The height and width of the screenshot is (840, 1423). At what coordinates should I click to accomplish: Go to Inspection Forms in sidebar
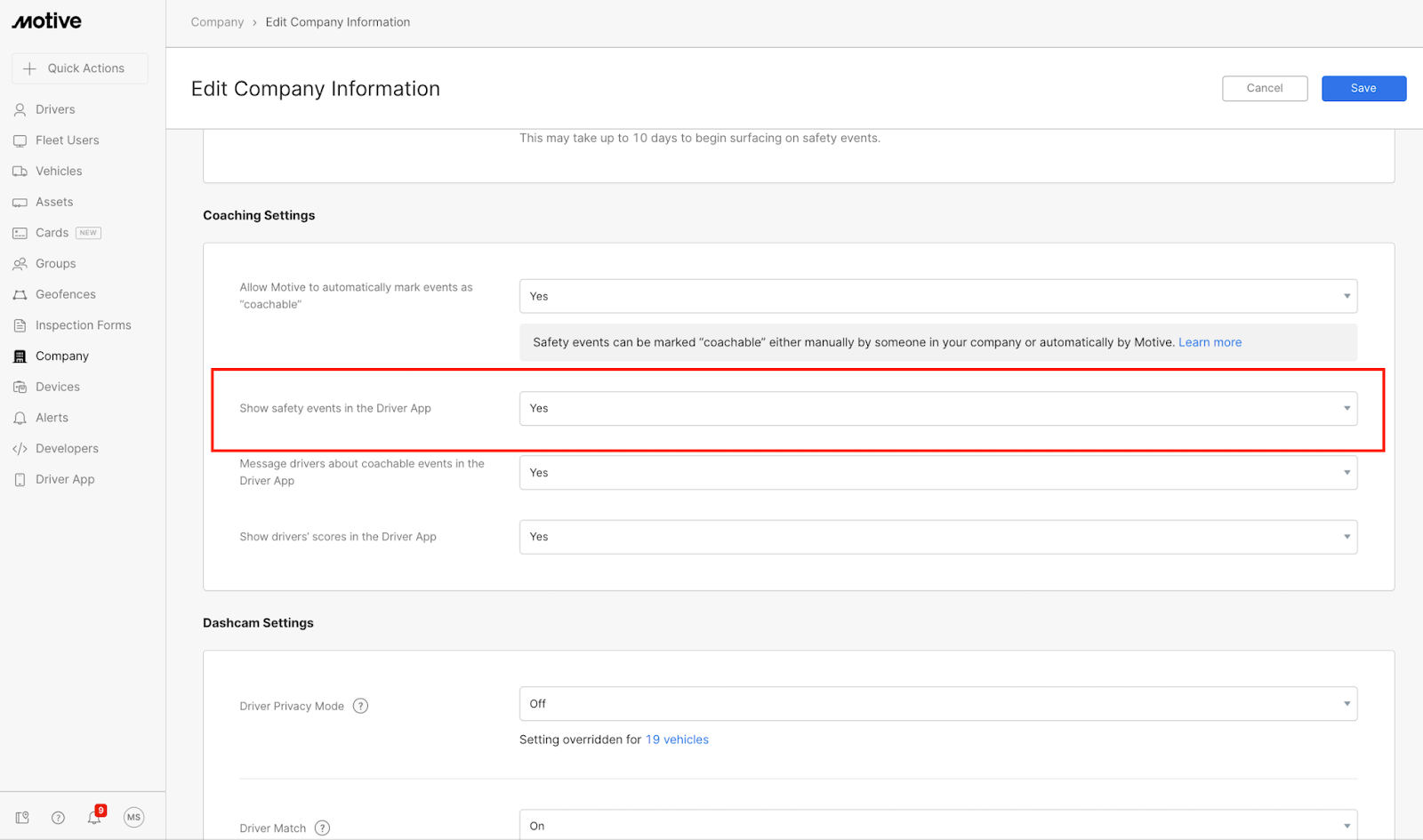coord(84,325)
